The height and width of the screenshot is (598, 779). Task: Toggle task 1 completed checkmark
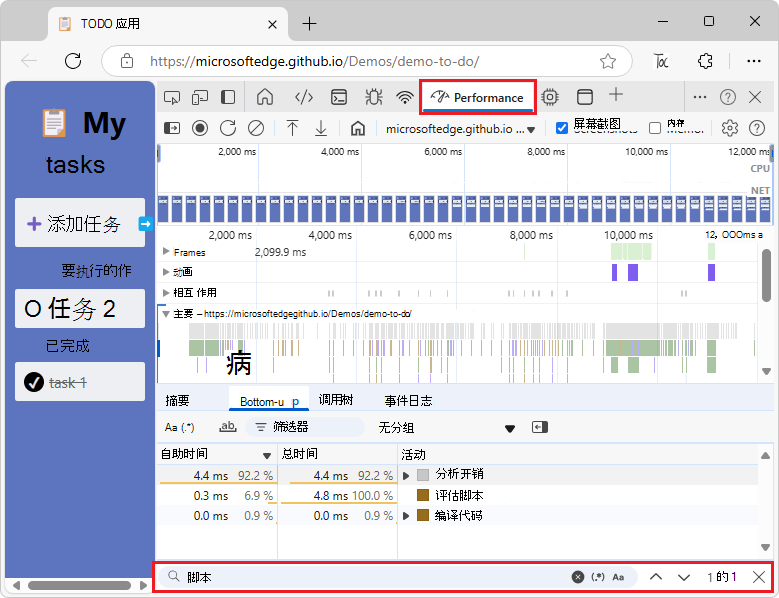point(33,382)
